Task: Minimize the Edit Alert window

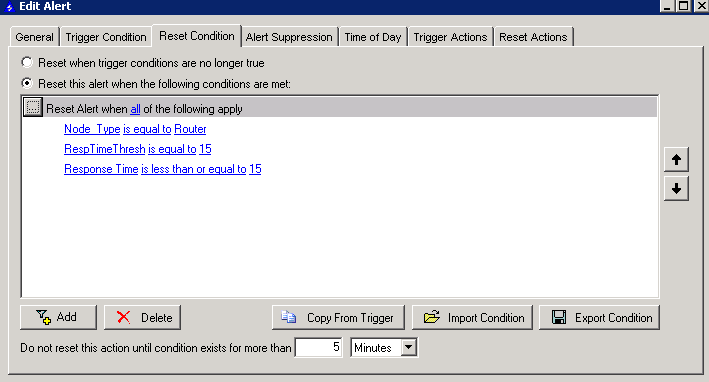Action: [668, 6]
